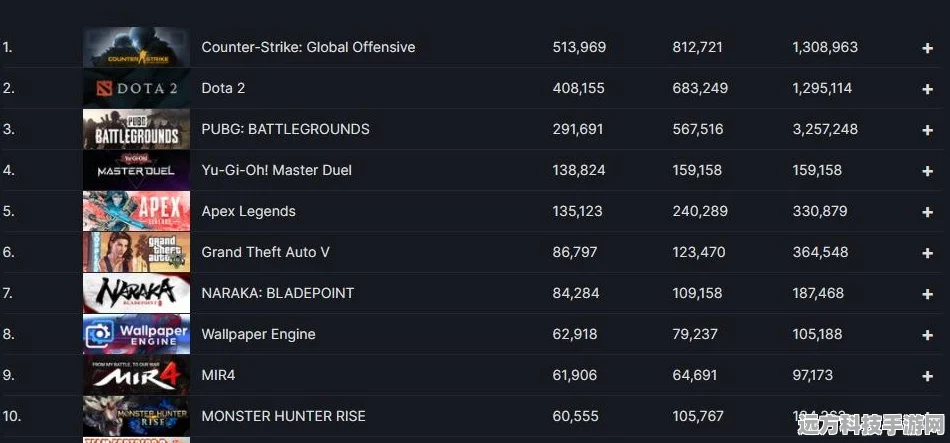Open the Dota 2 logo thumbnail

(136, 88)
